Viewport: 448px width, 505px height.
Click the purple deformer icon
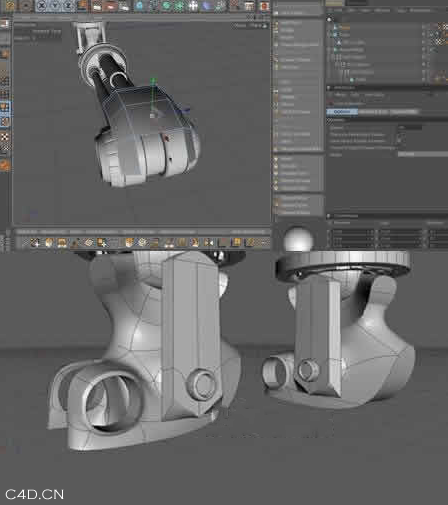pyautogui.click(x=207, y=6)
